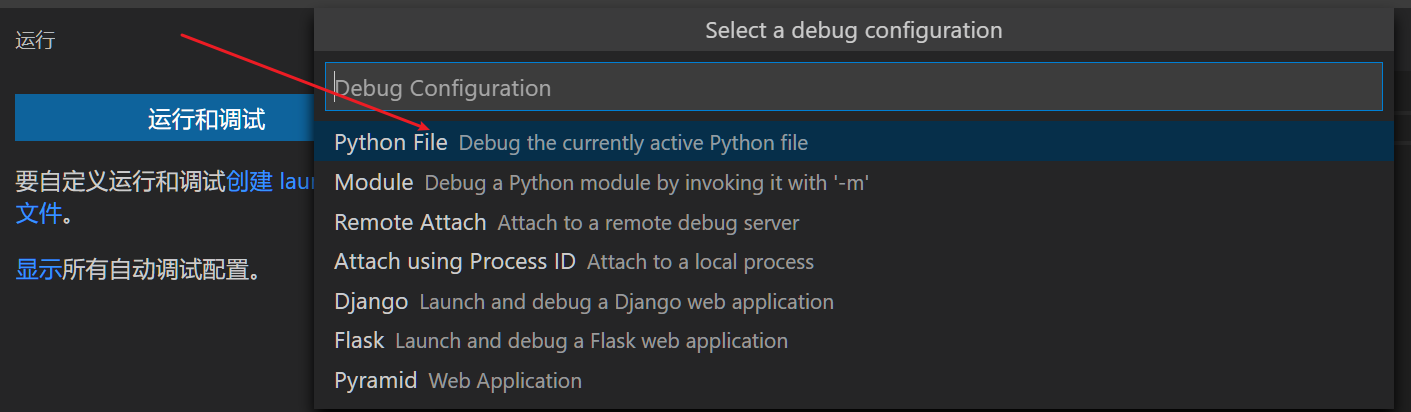Click 'Launch and debug a Django web application' text
Viewport: 1411px width, 412px height.
point(626,302)
